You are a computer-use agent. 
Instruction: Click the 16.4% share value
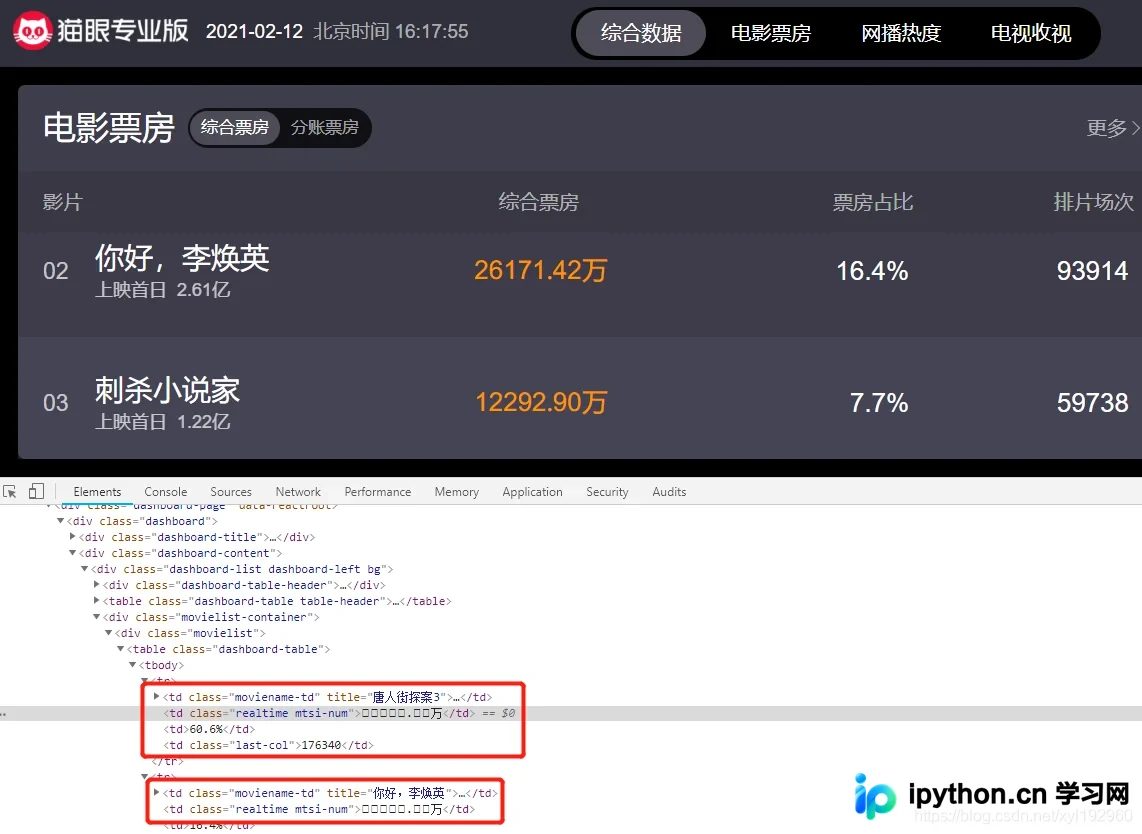coord(872,271)
